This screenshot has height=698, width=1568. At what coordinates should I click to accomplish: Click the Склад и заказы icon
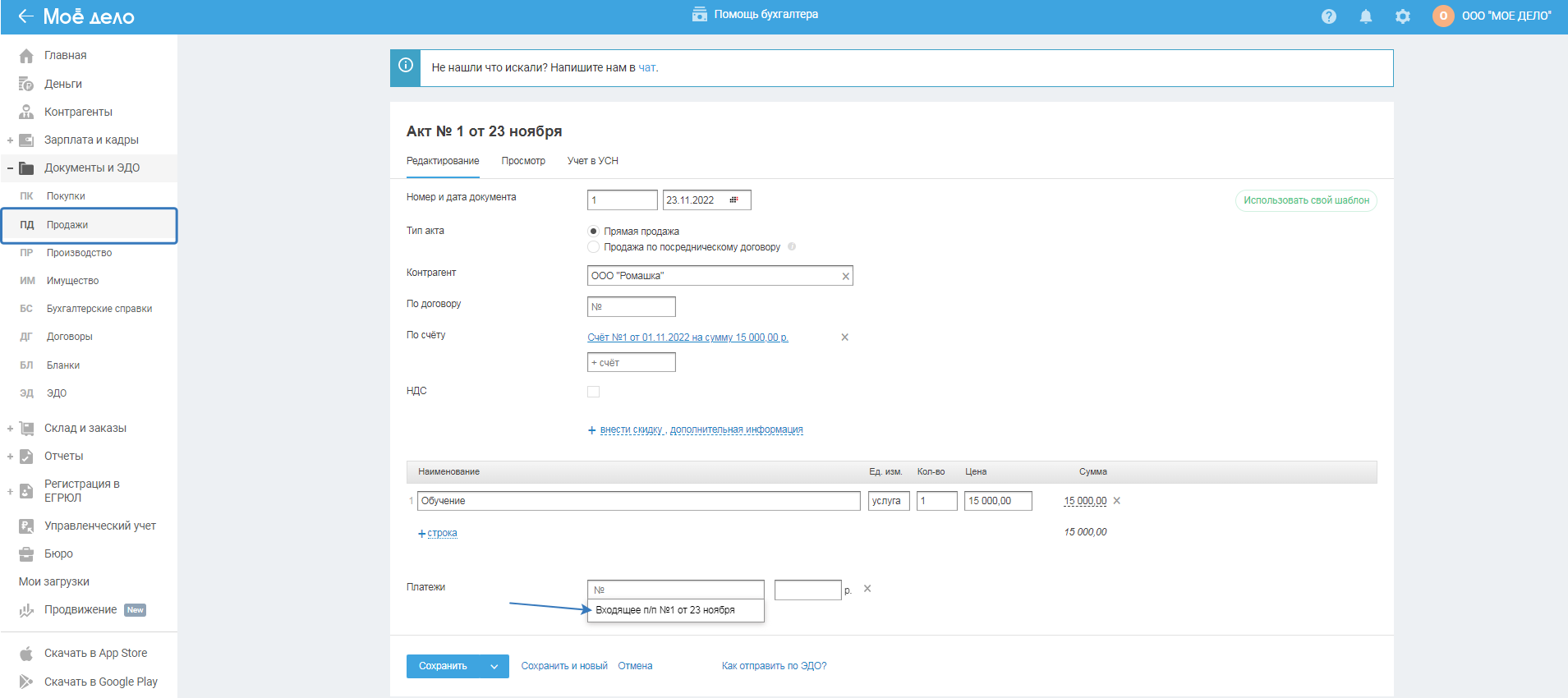(x=26, y=428)
